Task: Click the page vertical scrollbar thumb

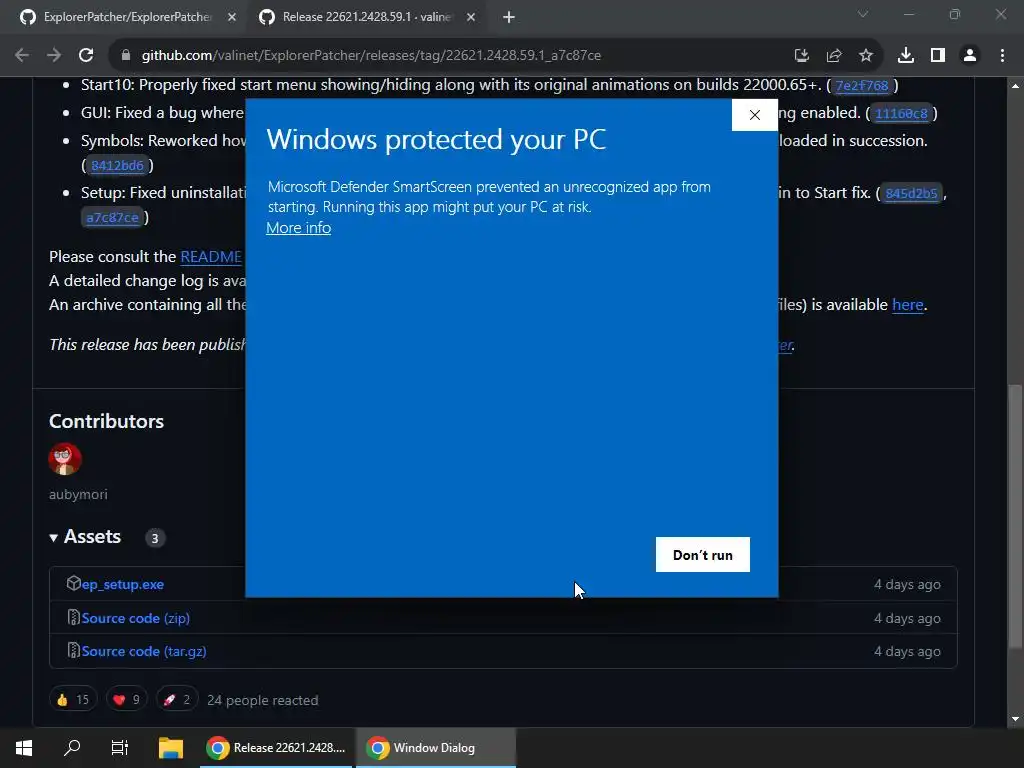Action: tap(1015, 516)
